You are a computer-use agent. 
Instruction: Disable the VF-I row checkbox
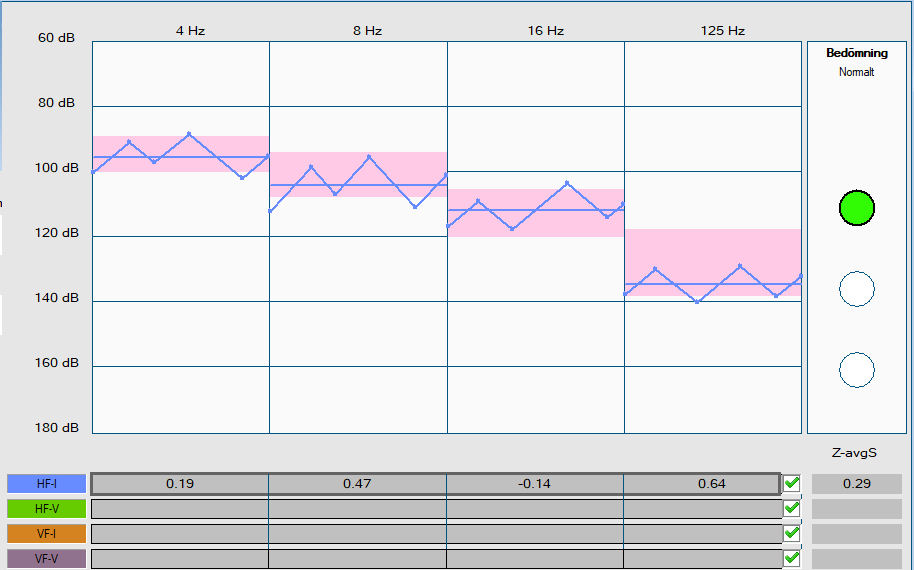pos(792,534)
